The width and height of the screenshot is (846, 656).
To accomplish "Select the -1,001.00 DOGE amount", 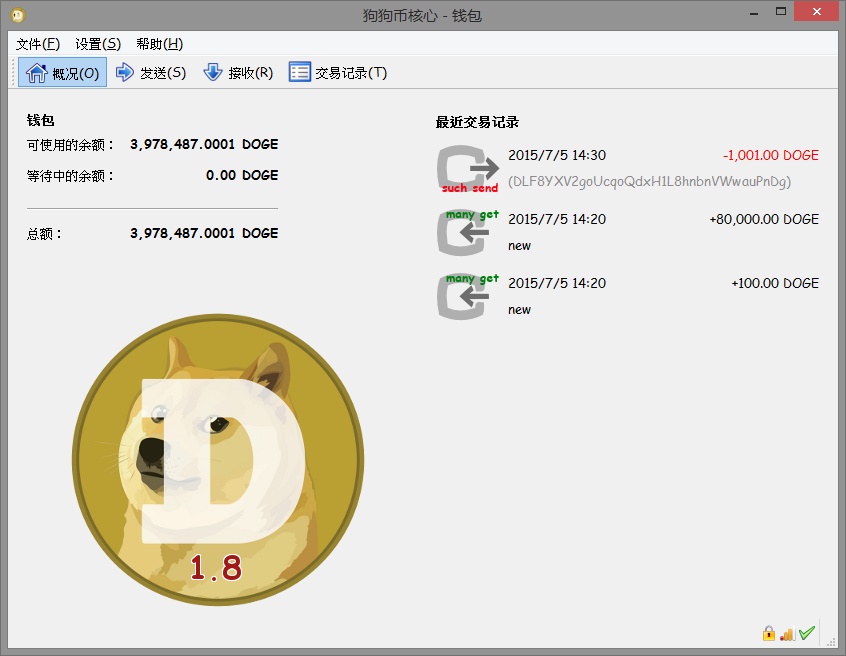I will point(770,155).
